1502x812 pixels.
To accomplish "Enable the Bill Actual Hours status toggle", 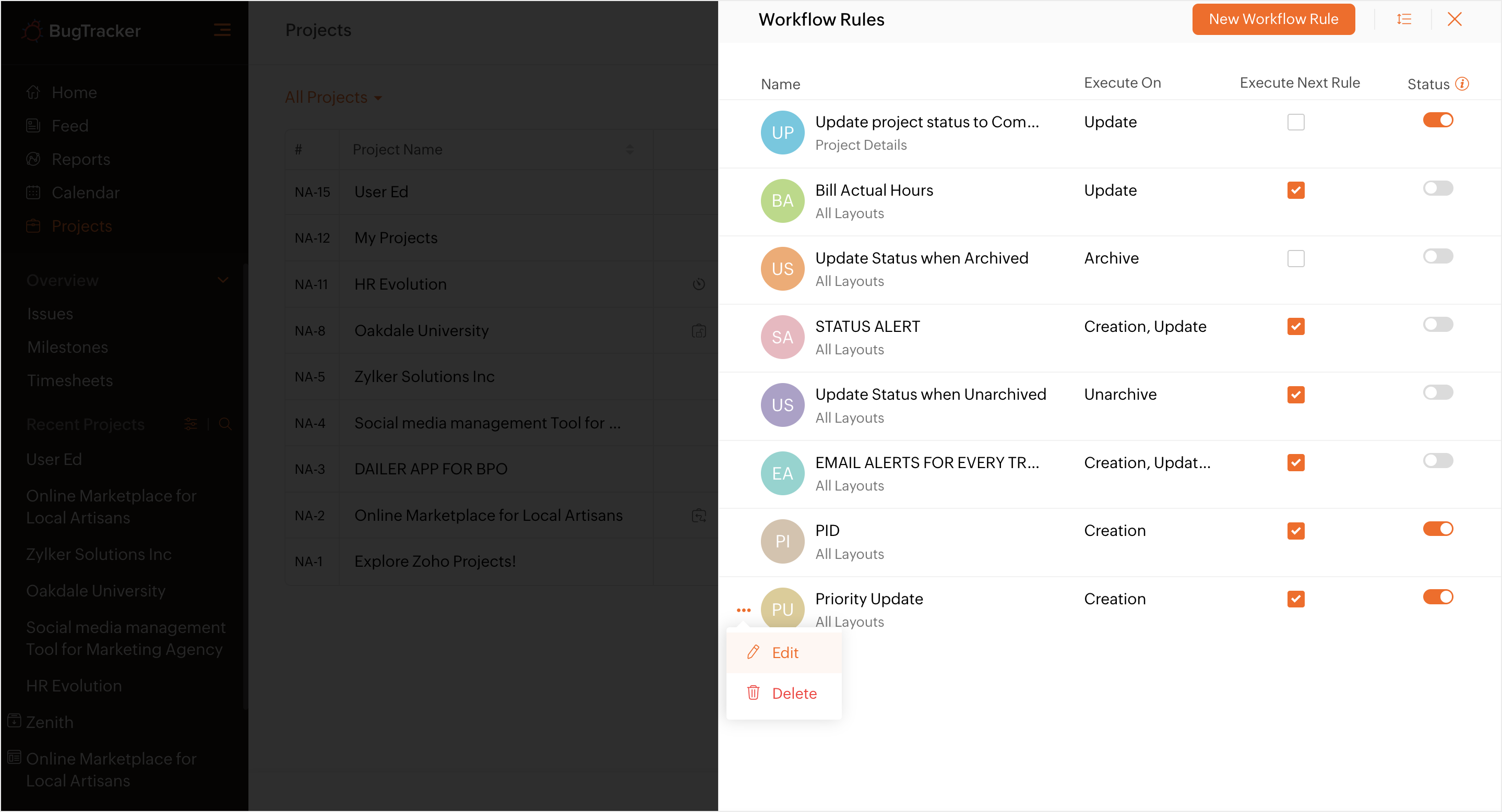I will (1437, 188).
